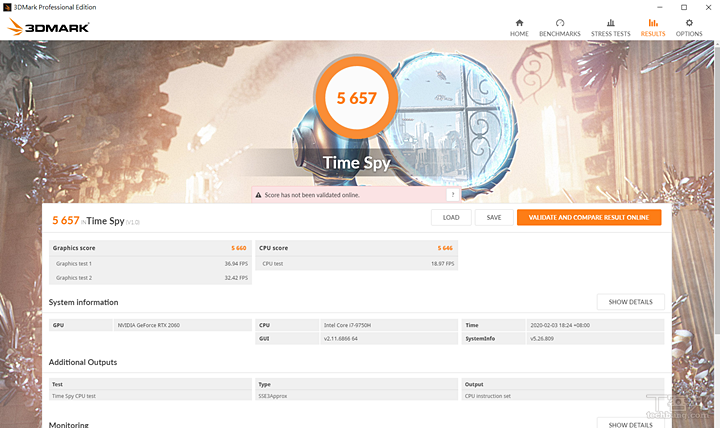Viewport: 720px width, 428px height.
Task: Open the Benchmarks section
Action: (559, 27)
